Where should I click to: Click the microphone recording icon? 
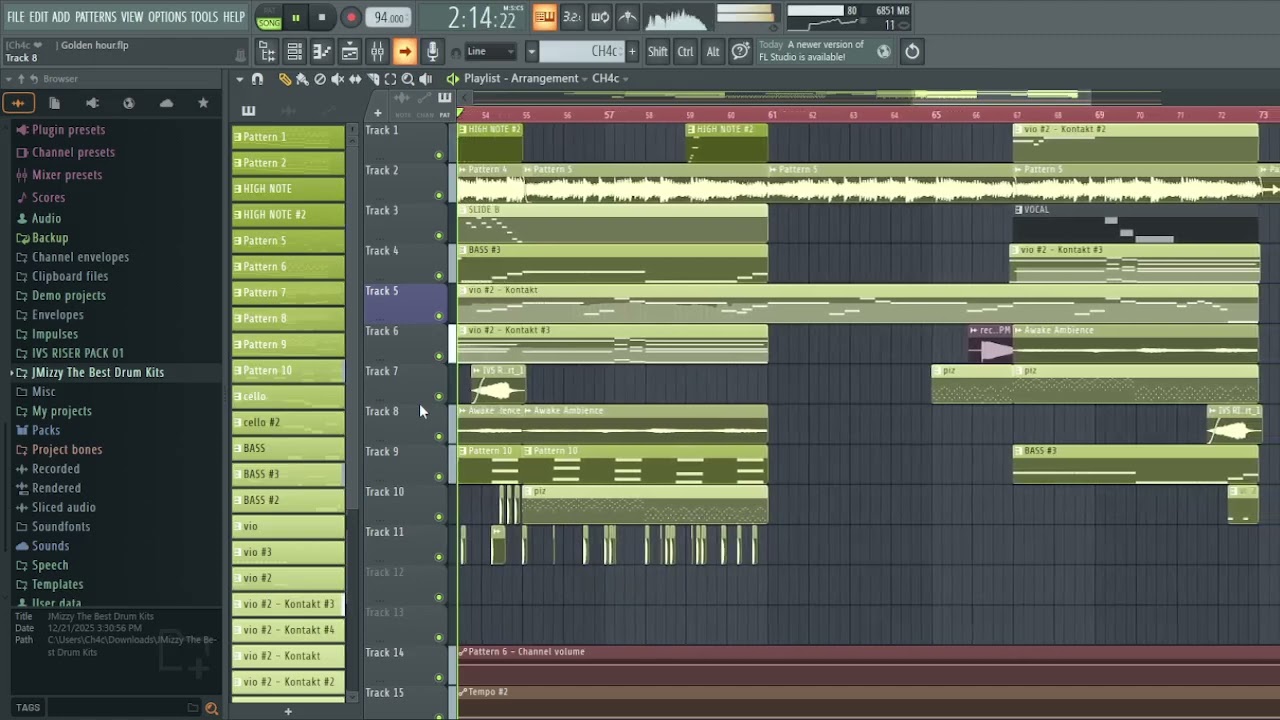(432, 52)
